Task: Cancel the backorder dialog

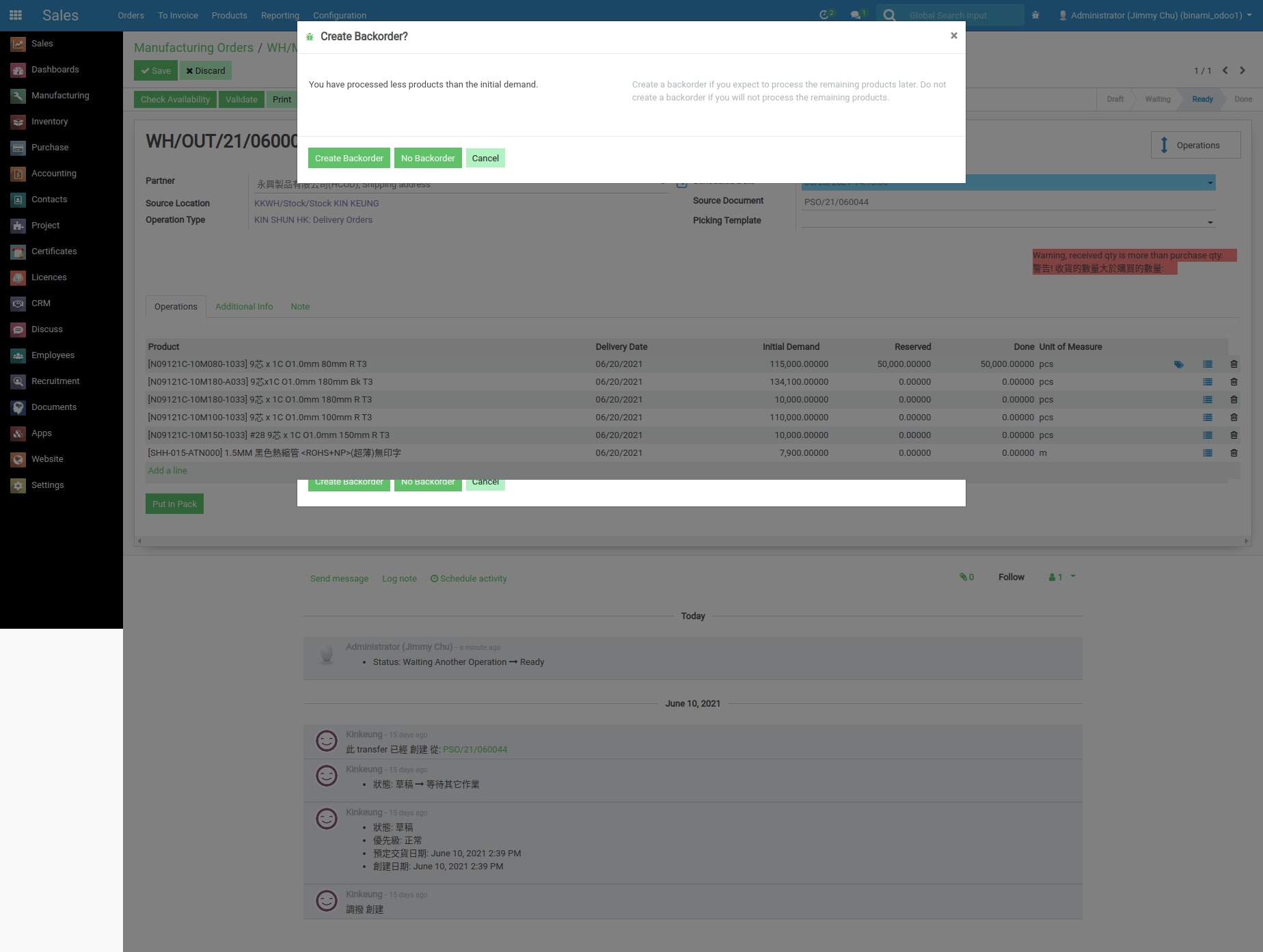Action: (x=485, y=158)
